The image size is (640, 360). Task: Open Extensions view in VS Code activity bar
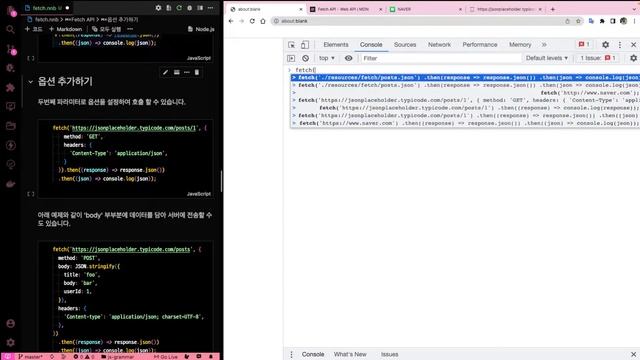[11, 87]
